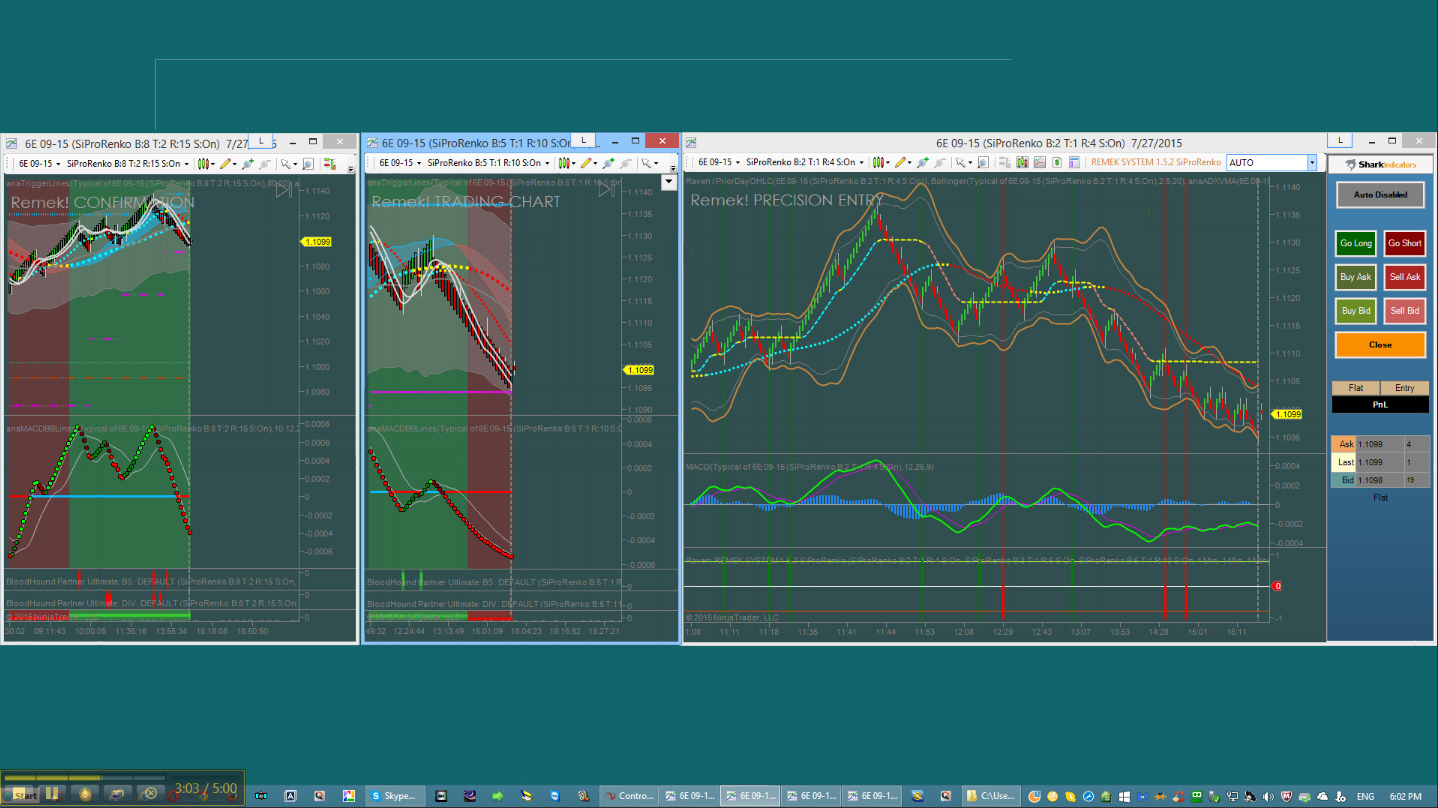This screenshot has height=808, width=1438.
Task: Select drawing pencil tool in Confirmation chart window
Action: pyautogui.click(x=226, y=163)
